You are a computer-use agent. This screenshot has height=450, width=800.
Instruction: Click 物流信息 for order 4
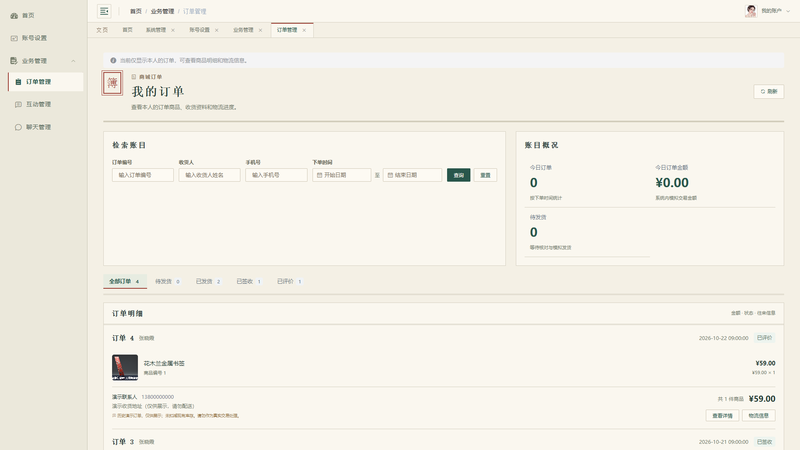[759, 415]
